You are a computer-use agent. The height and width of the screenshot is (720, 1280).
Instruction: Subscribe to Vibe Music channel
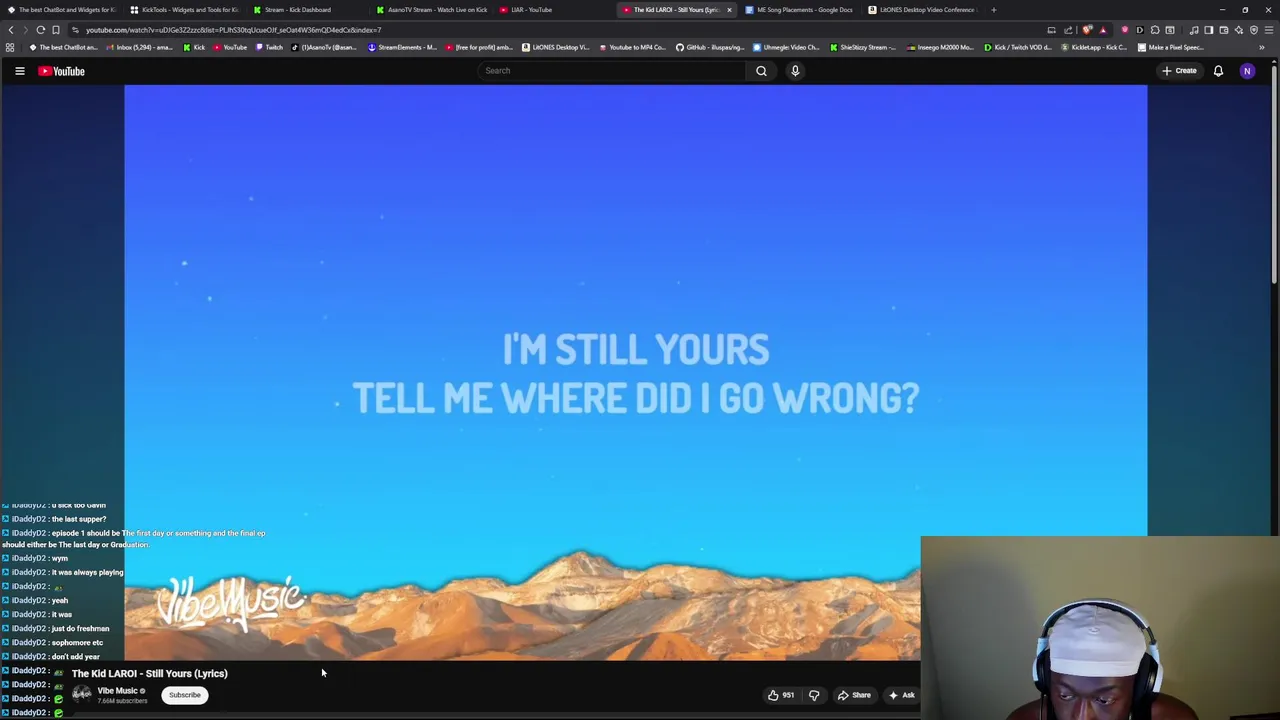click(x=184, y=695)
